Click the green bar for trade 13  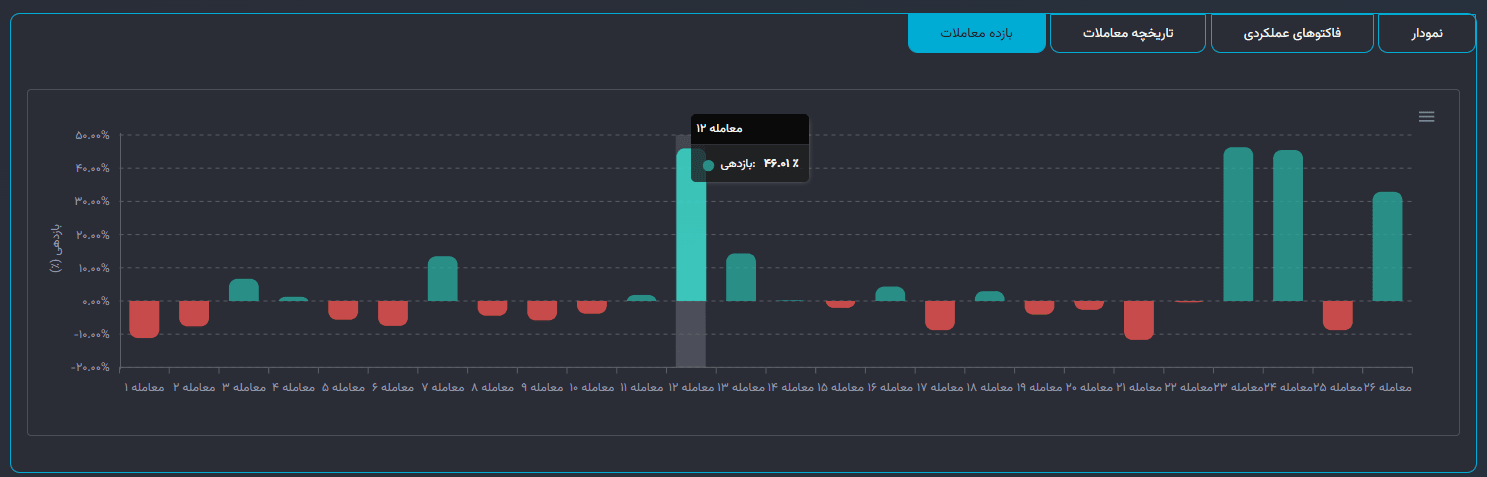coord(740,278)
